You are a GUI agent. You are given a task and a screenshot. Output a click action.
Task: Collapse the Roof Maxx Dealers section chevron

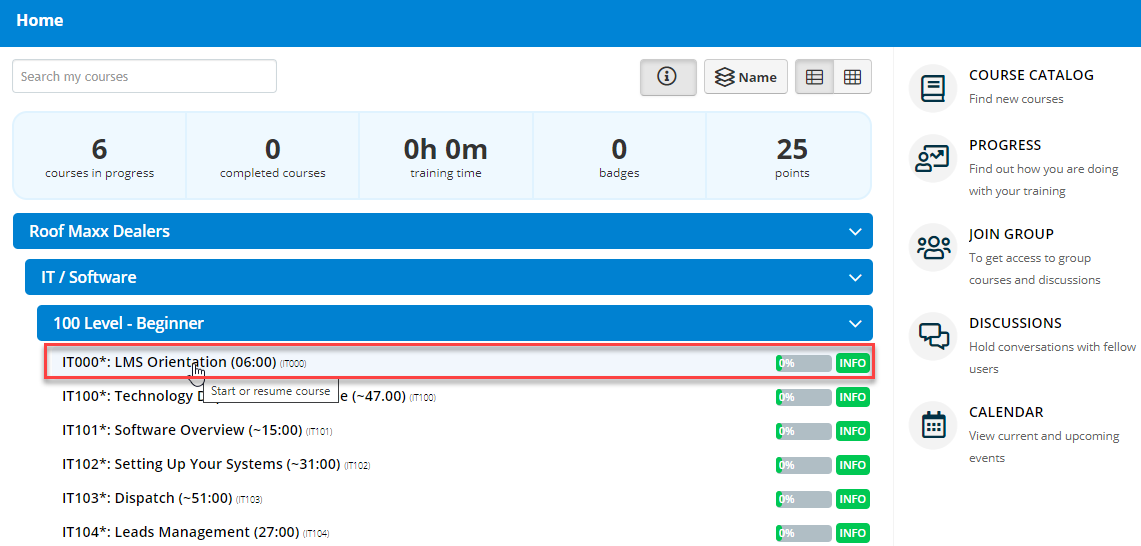pos(855,232)
